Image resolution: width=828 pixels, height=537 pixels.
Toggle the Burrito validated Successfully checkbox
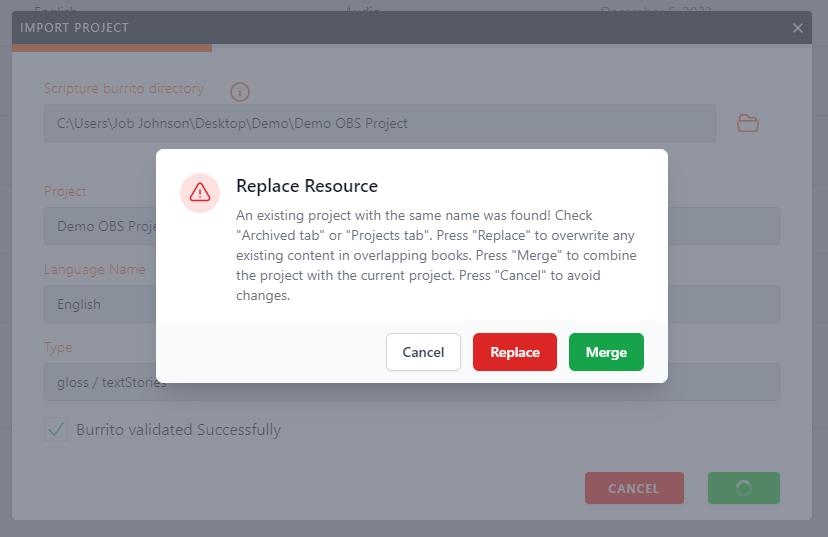click(56, 430)
